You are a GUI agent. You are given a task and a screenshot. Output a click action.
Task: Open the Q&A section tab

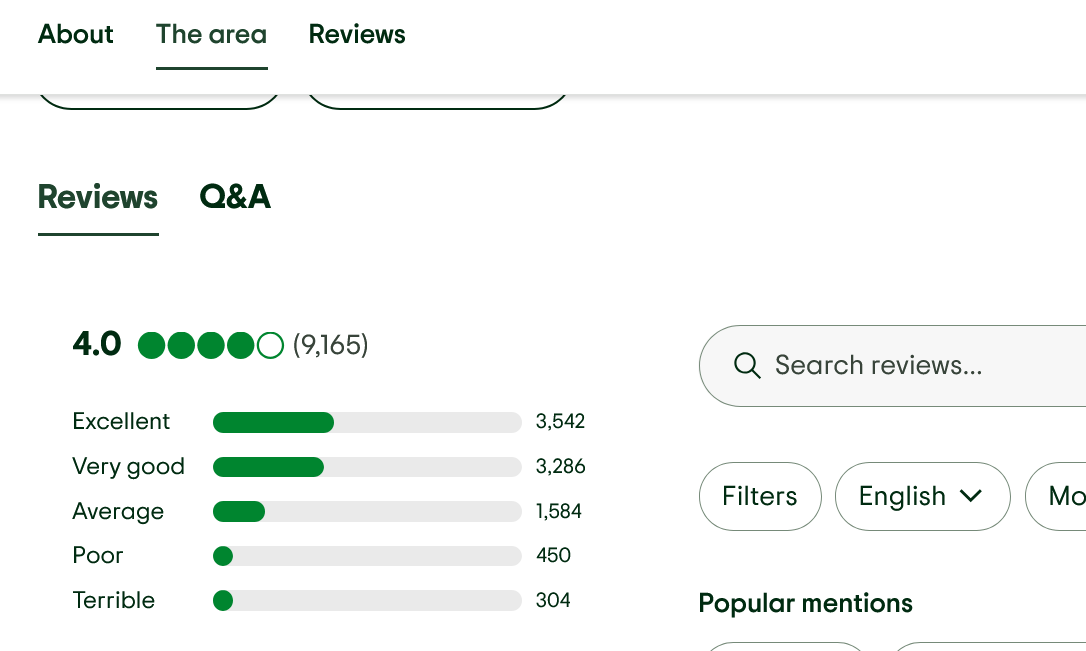tap(235, 197)
